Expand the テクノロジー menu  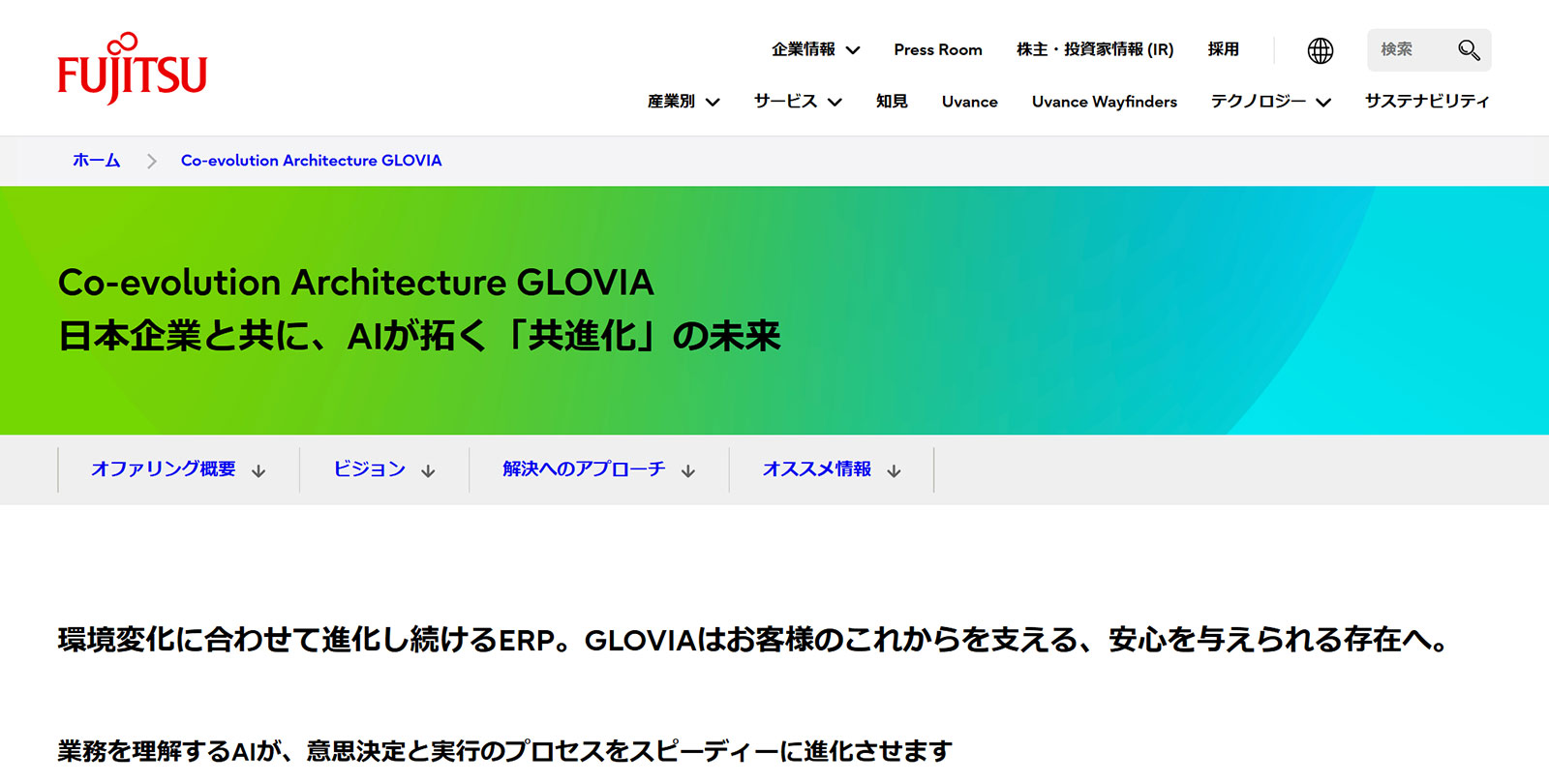pyautogui.click(x=1271, y=102)
